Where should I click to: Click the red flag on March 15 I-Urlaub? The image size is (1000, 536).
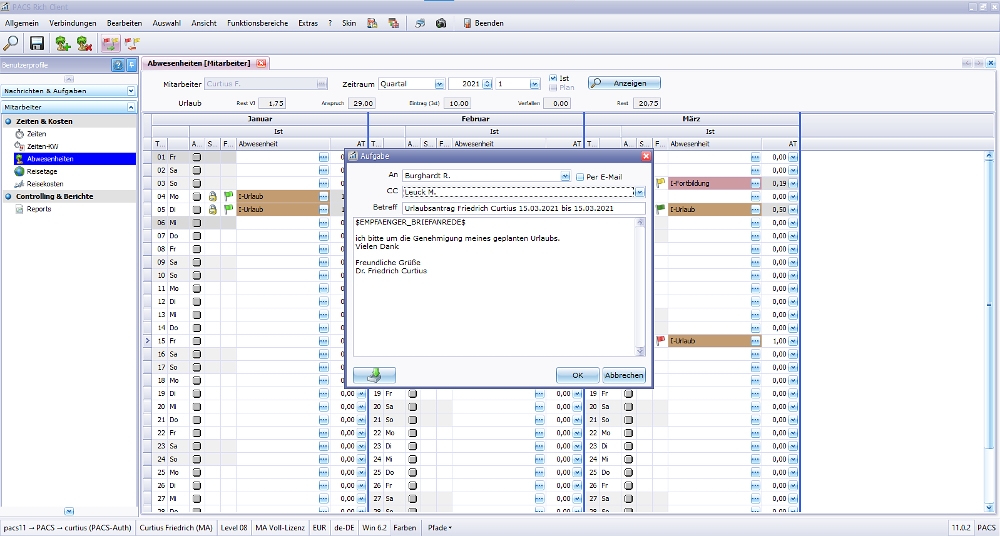(x=660, y=341)
